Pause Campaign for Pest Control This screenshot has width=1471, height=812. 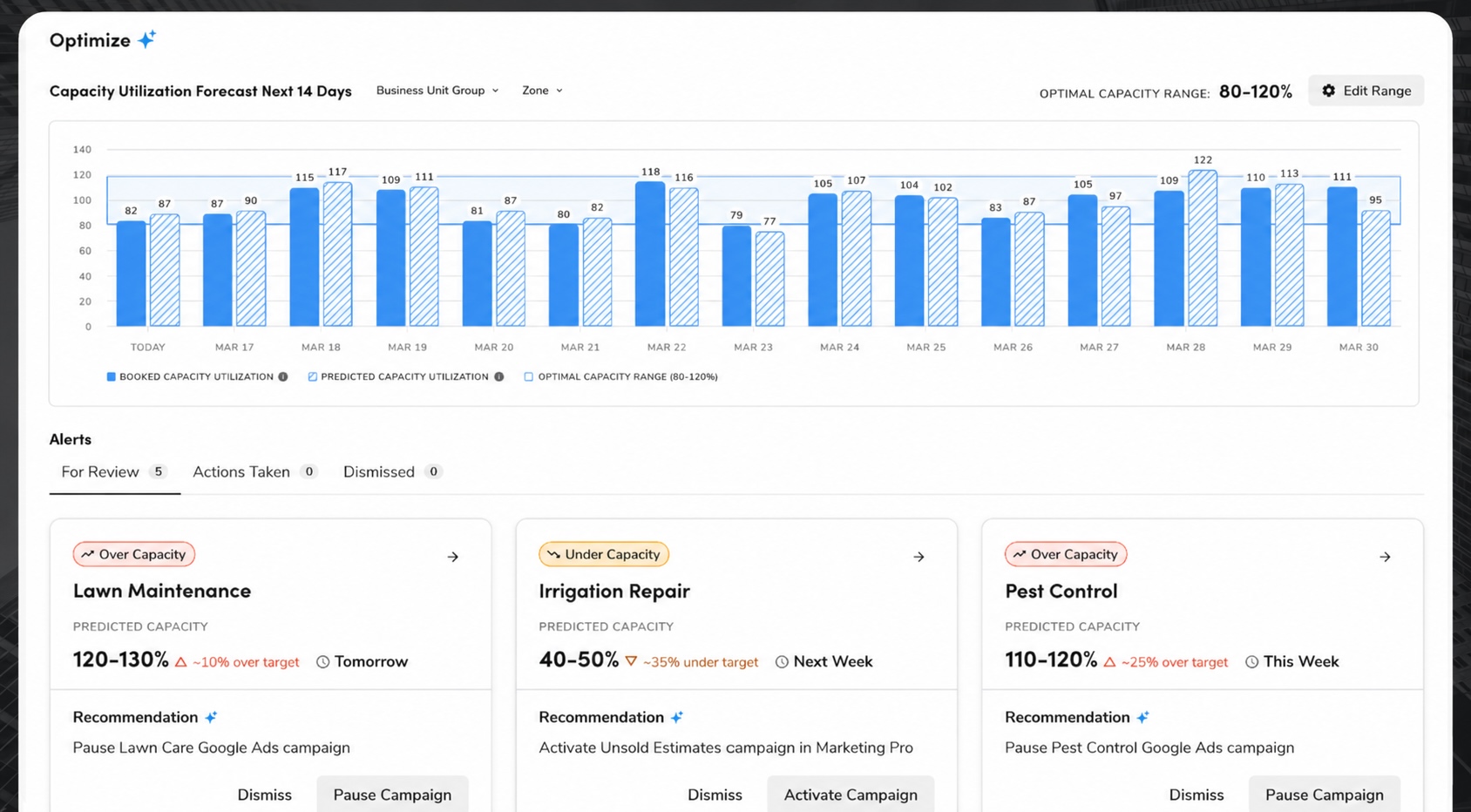coord(1325,795)
